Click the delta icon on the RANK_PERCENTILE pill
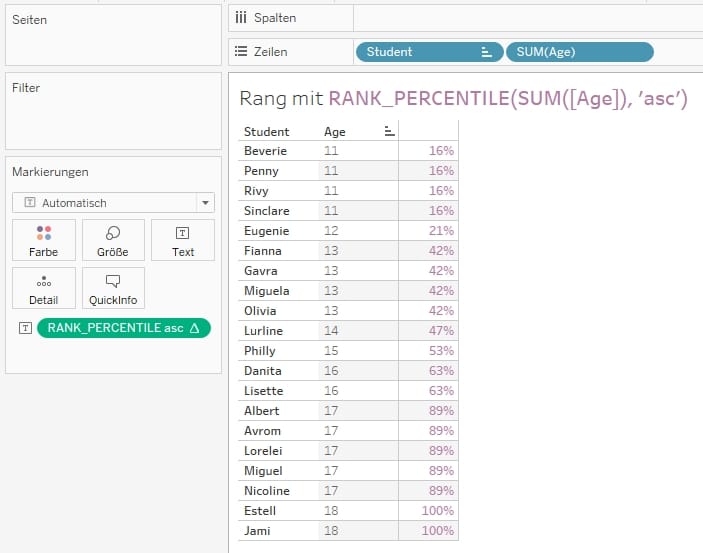This screenshot has height=553, width=703. [194, 328]
